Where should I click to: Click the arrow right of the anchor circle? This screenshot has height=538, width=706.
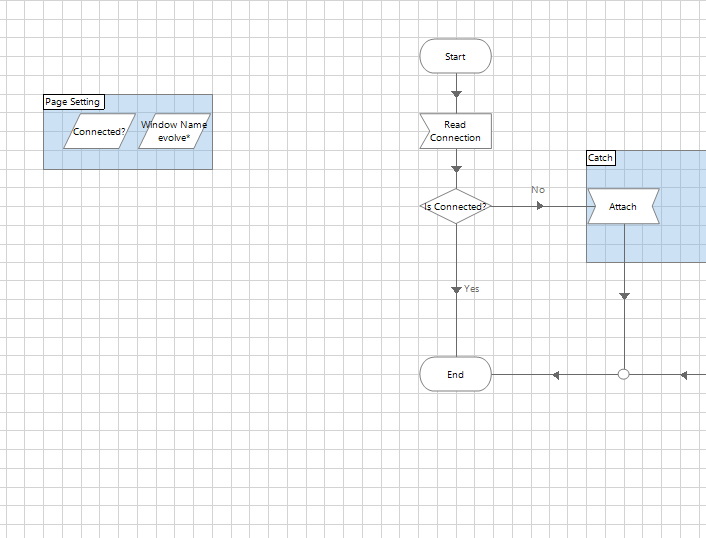point(683,375)
